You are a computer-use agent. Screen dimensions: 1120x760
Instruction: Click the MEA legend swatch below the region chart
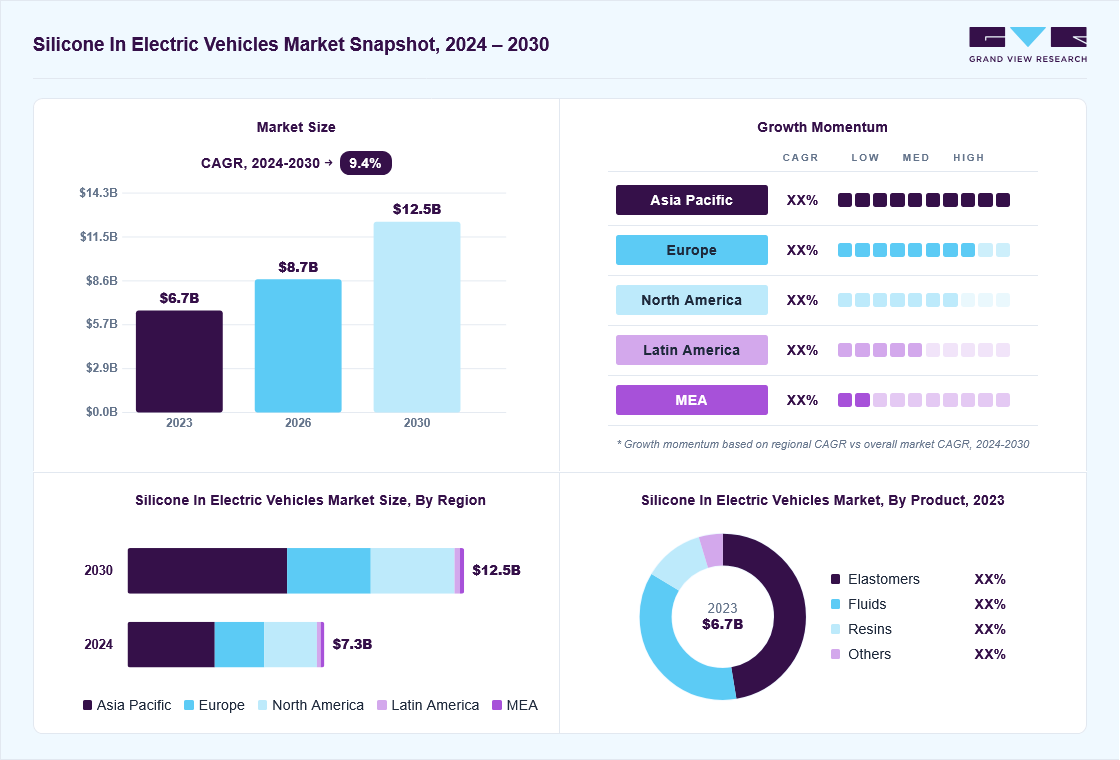pos(497,705)
